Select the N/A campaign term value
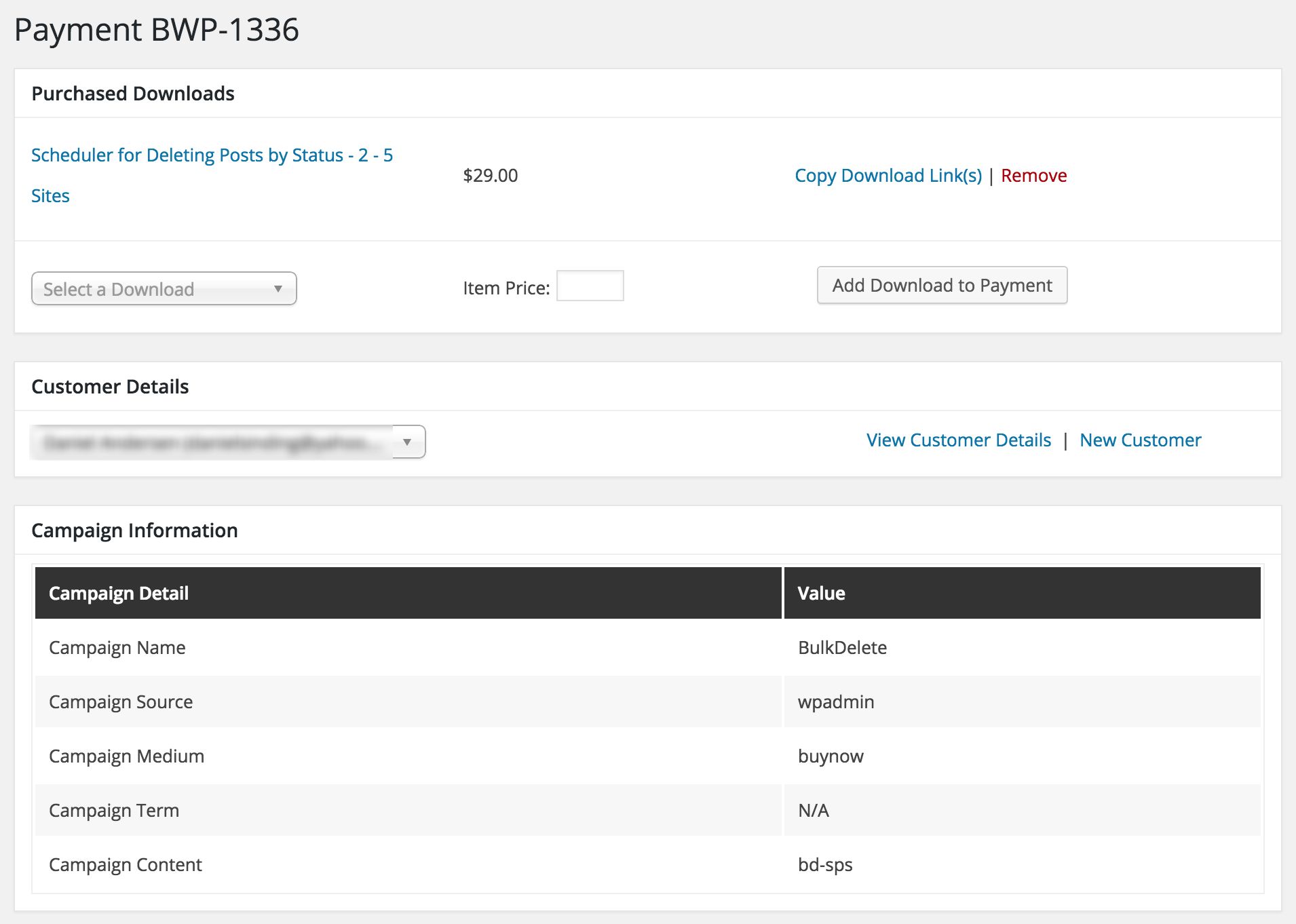This screenshot has height=924, width=1296. click(813, 811)
